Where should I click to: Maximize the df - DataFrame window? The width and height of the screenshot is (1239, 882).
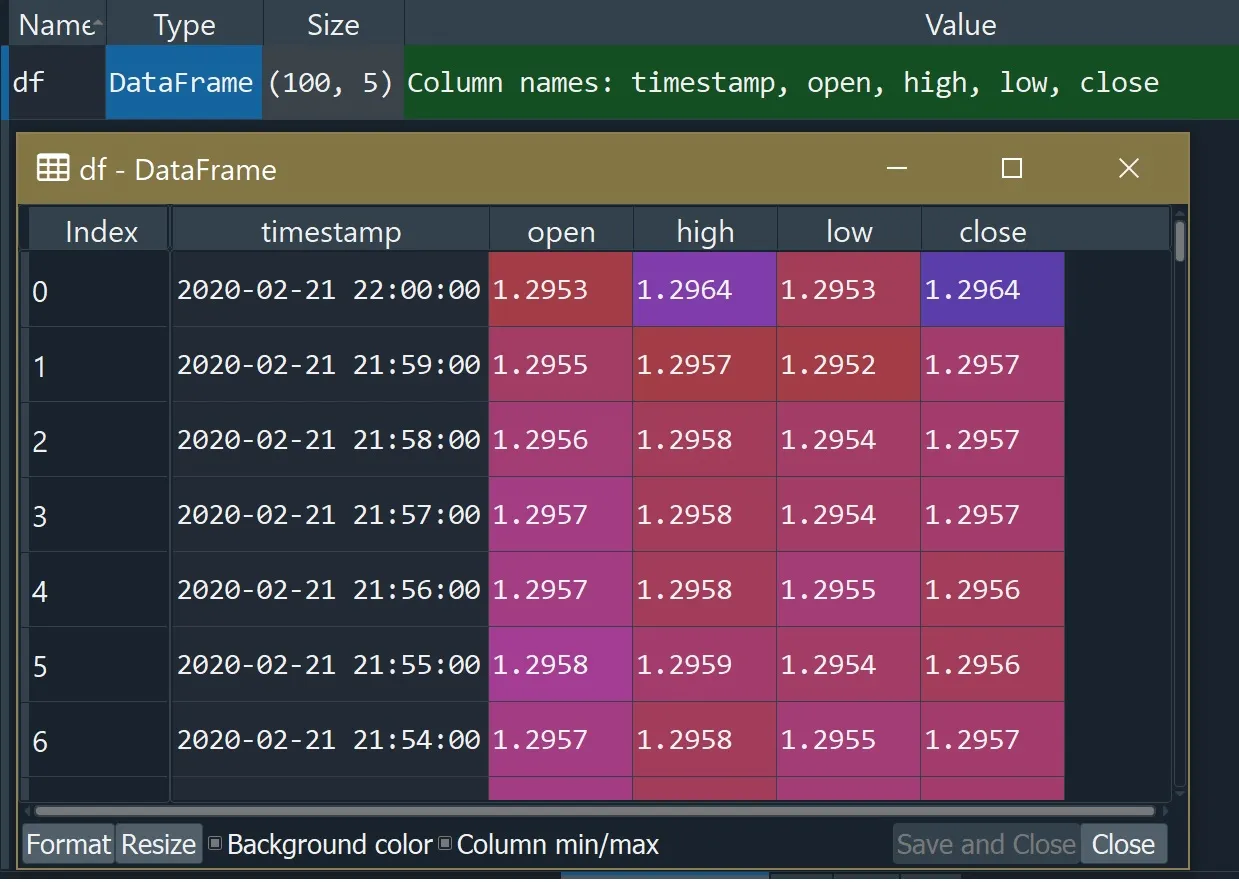1012,169
